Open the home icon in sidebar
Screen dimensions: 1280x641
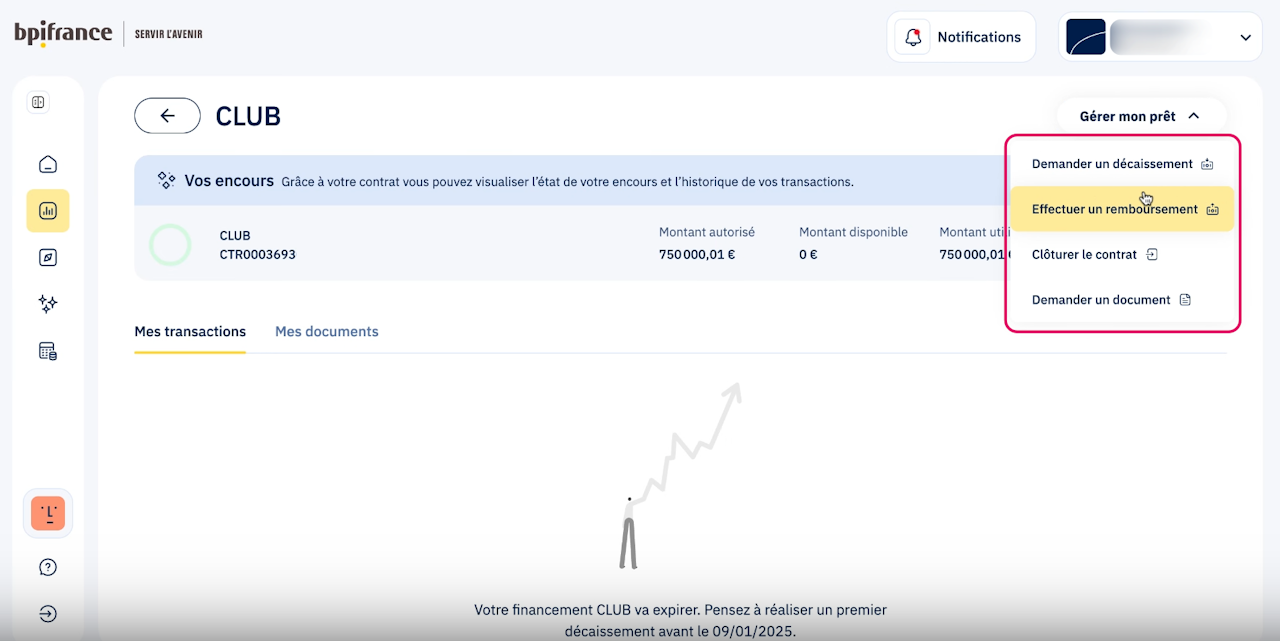[x=48, y=165]
